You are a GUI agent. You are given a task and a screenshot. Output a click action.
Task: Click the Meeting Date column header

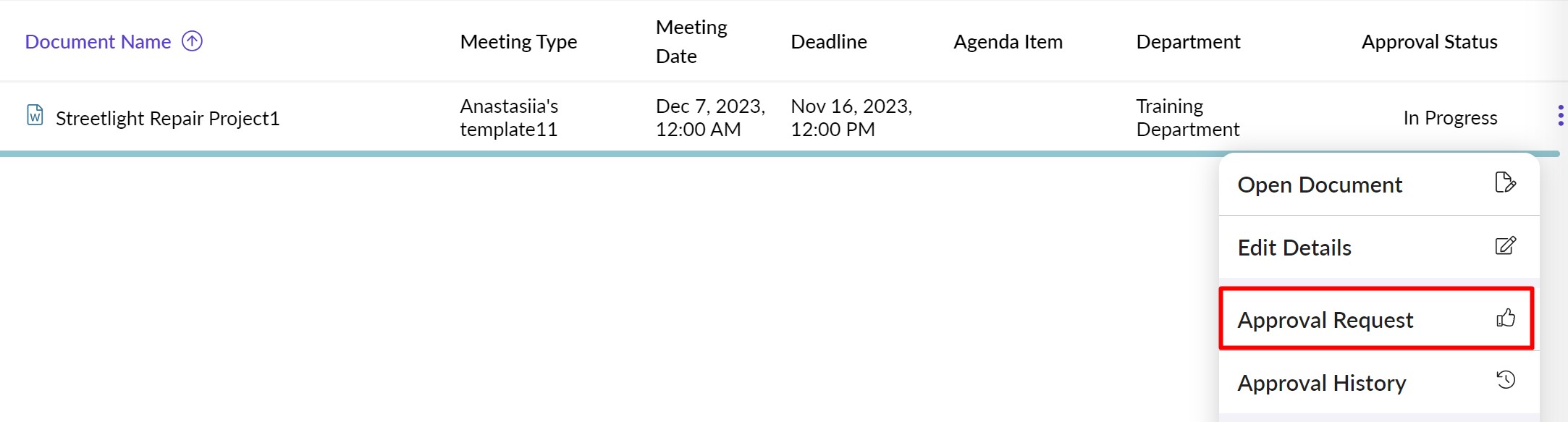[691, 42]
